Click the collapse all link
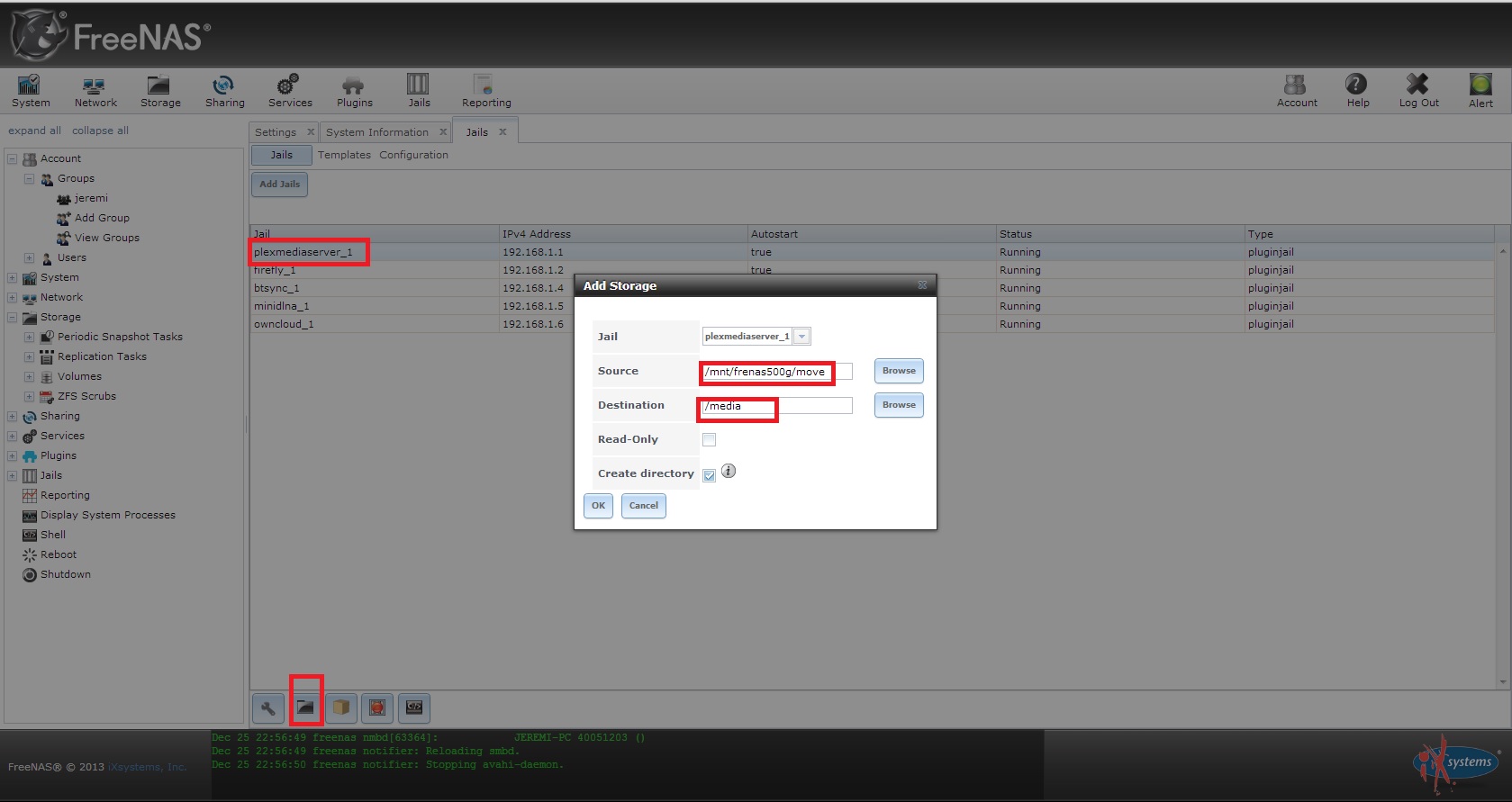 (x=100, y=131)
